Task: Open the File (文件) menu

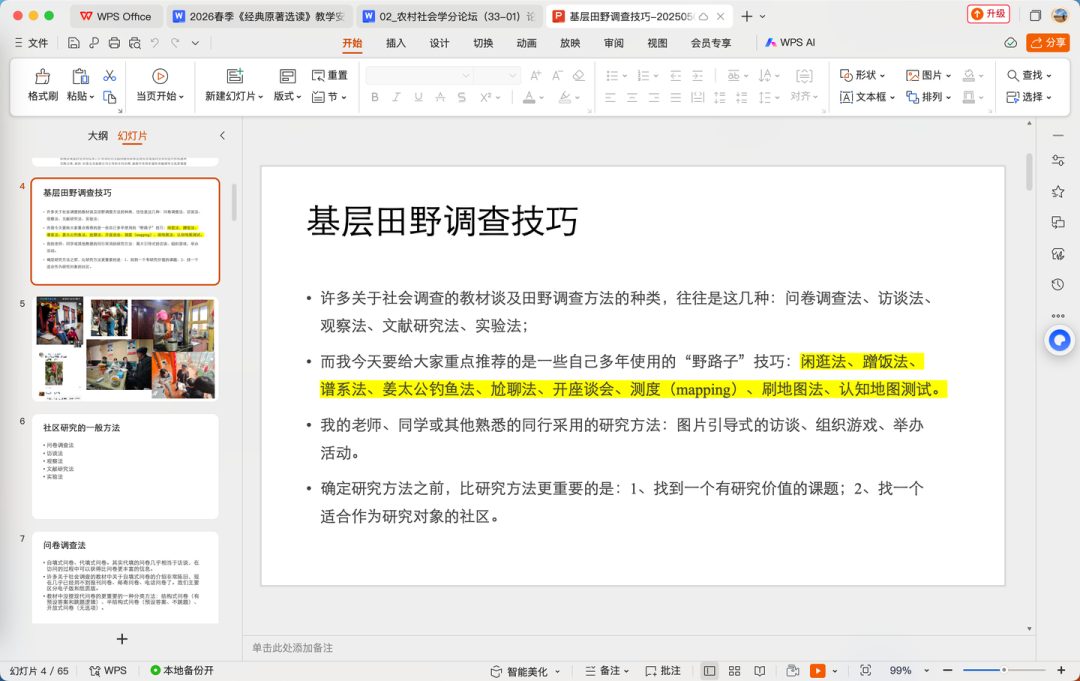Action: click(31, 43)
